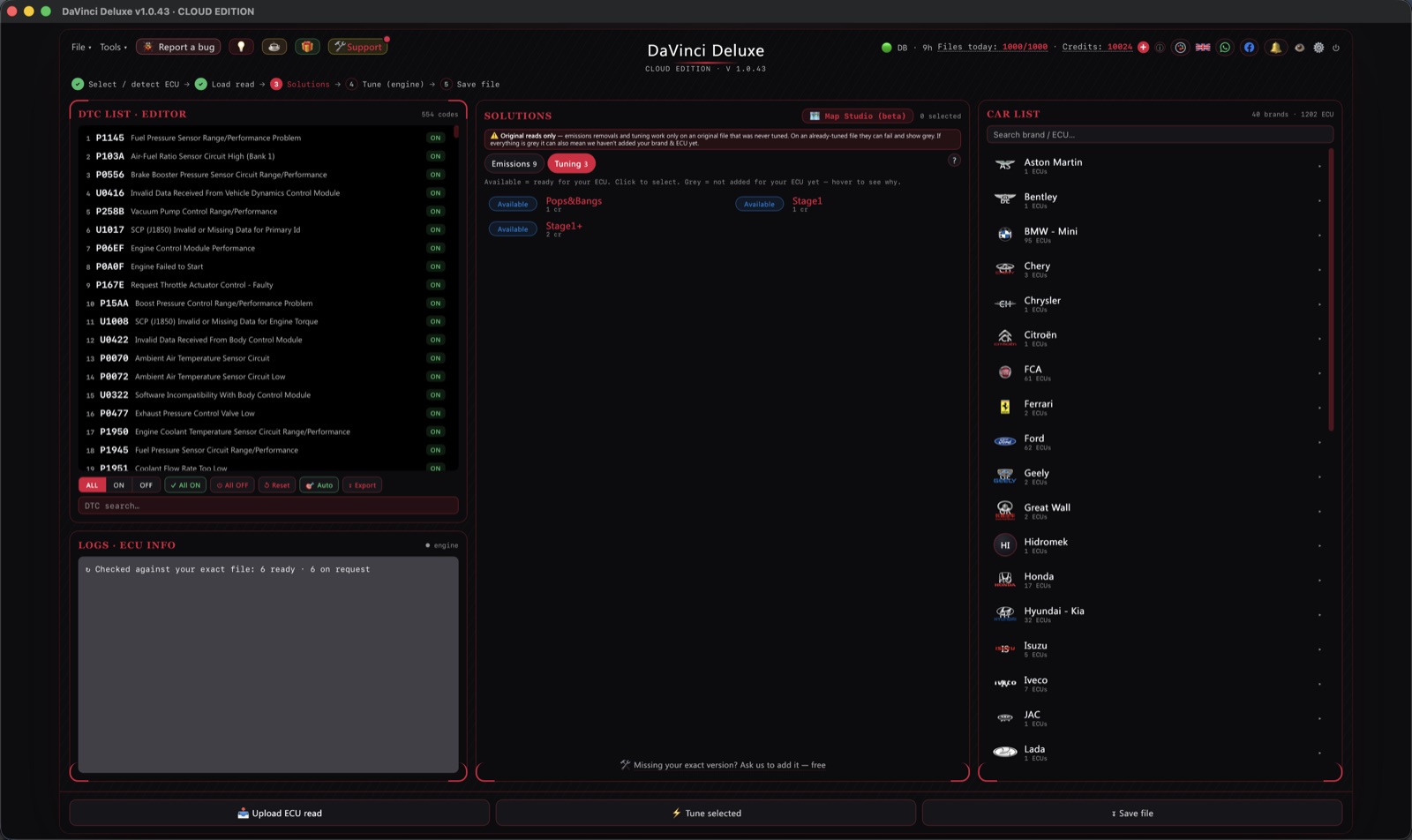Toggle ON switch for DTC P0556

pyautogui.click(x=435, y=175)
